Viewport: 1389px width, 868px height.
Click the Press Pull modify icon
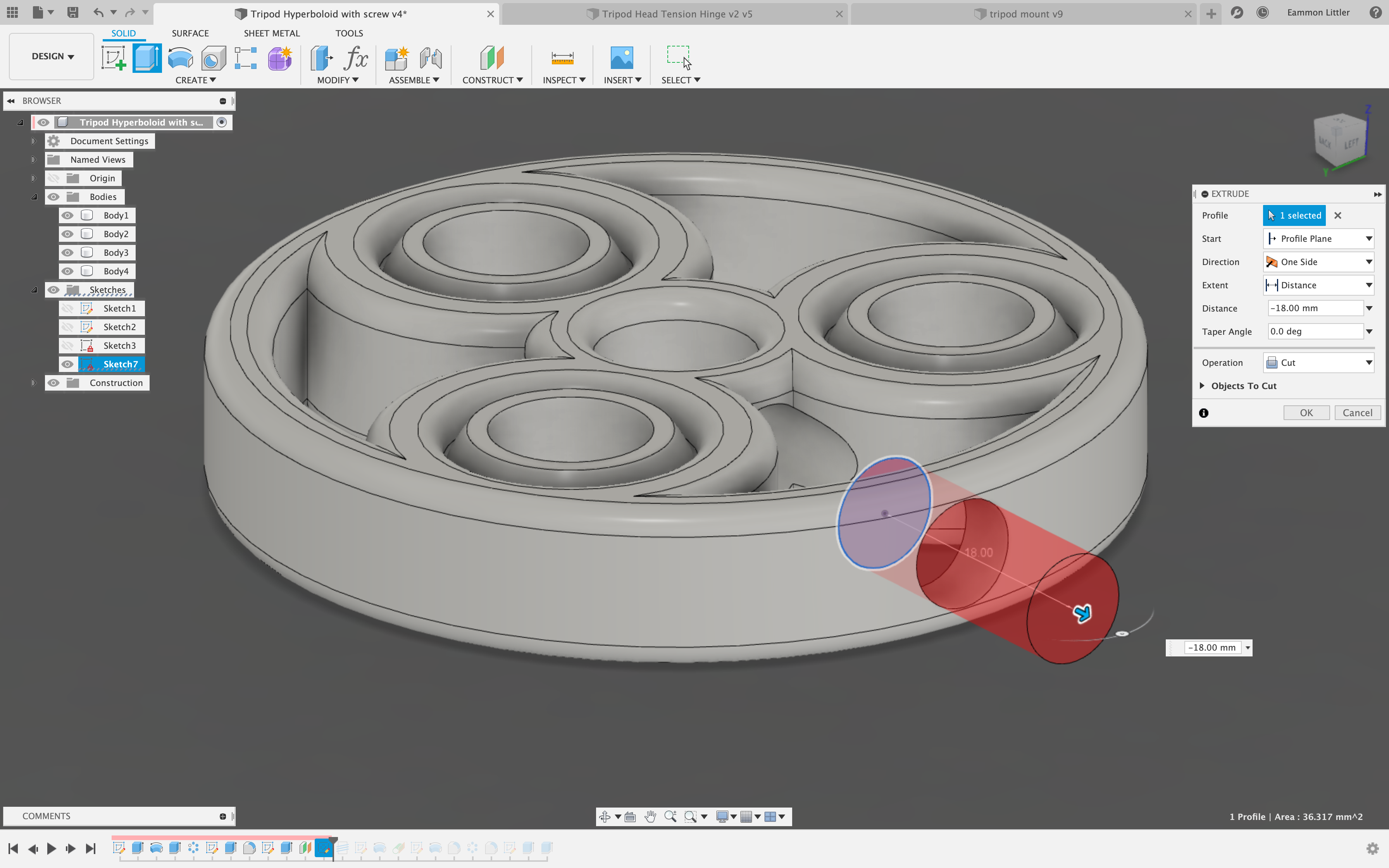321,57
